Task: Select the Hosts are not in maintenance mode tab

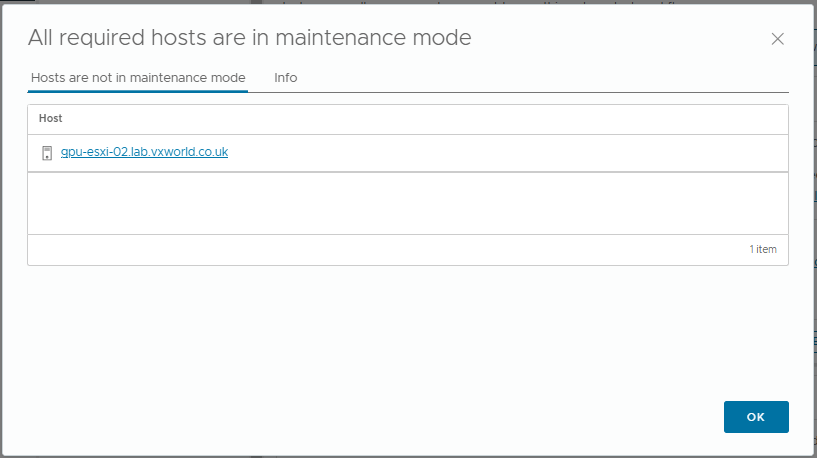Action: pos(138,78)
